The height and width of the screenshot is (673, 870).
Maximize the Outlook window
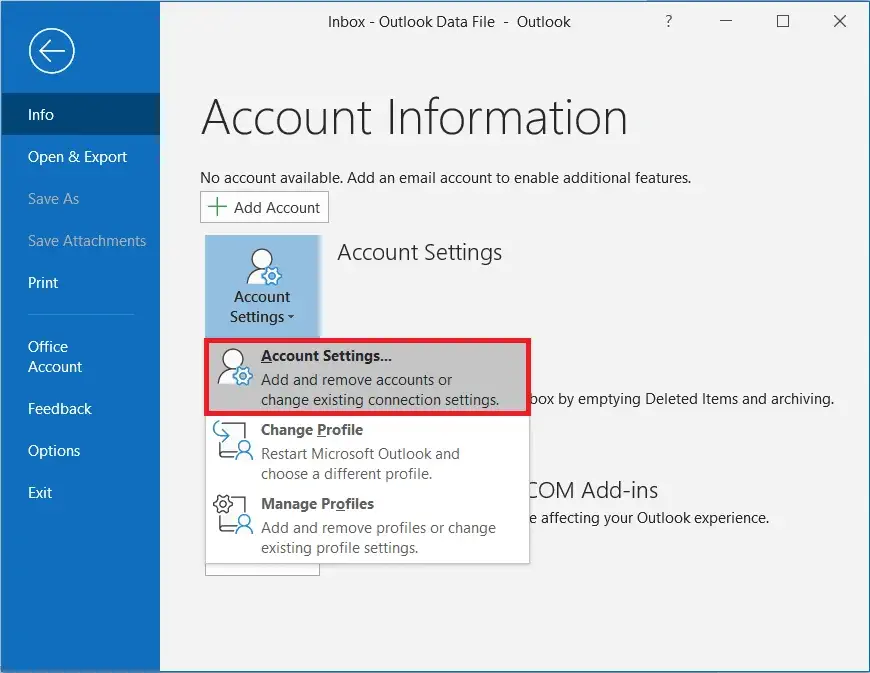(x=783, y=21)
